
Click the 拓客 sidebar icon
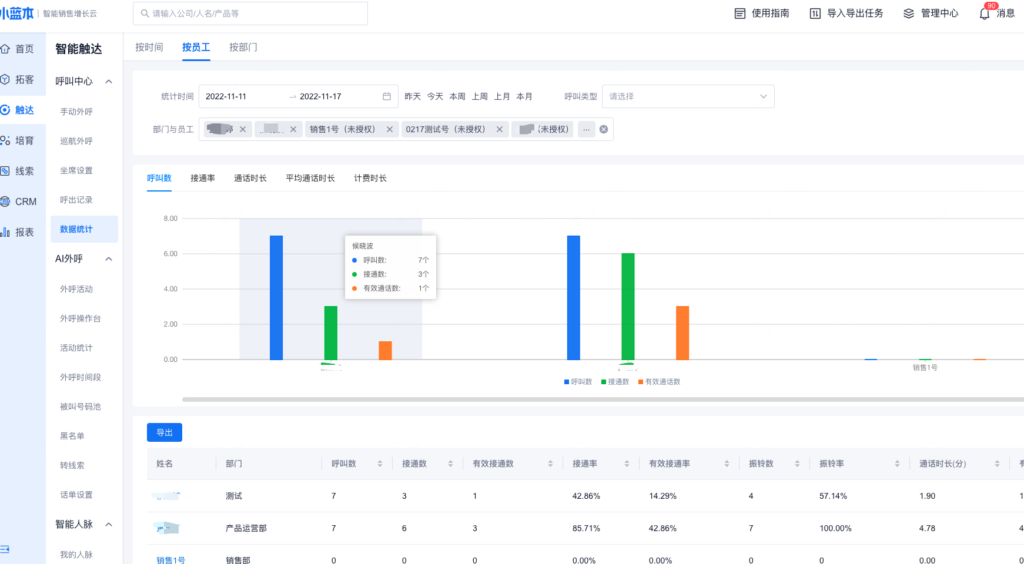[6, 79]
